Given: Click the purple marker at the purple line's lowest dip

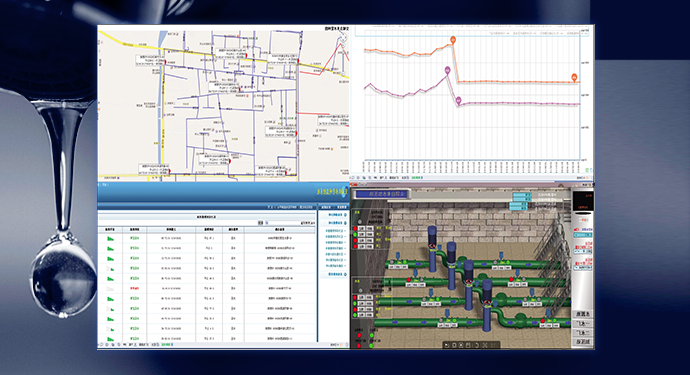Looking at the screenshot, I should 458,101.
